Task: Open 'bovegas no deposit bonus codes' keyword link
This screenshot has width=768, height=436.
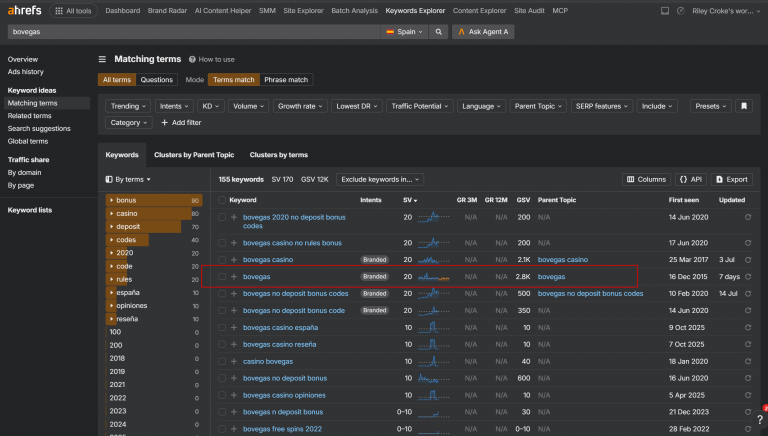Action: 295,293
